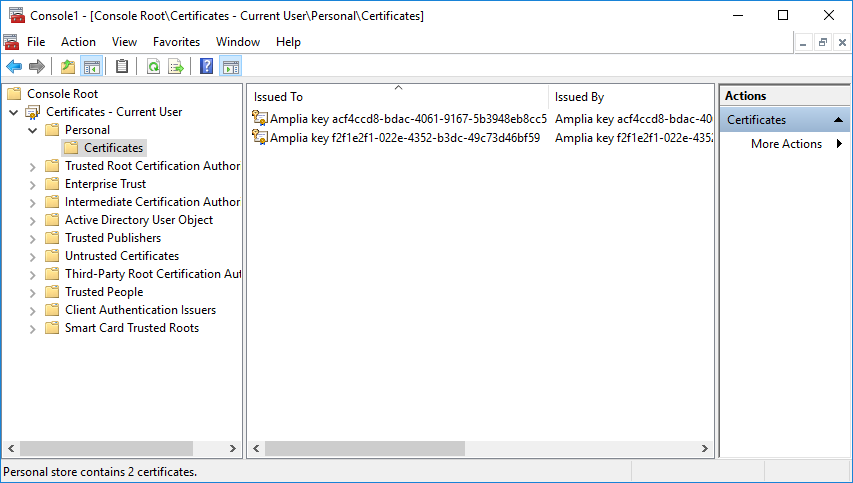The height and width of the screenshot is (483, 853).
Task: Click Issued By value for acf4ccd8 row
Action: [633, 119]
